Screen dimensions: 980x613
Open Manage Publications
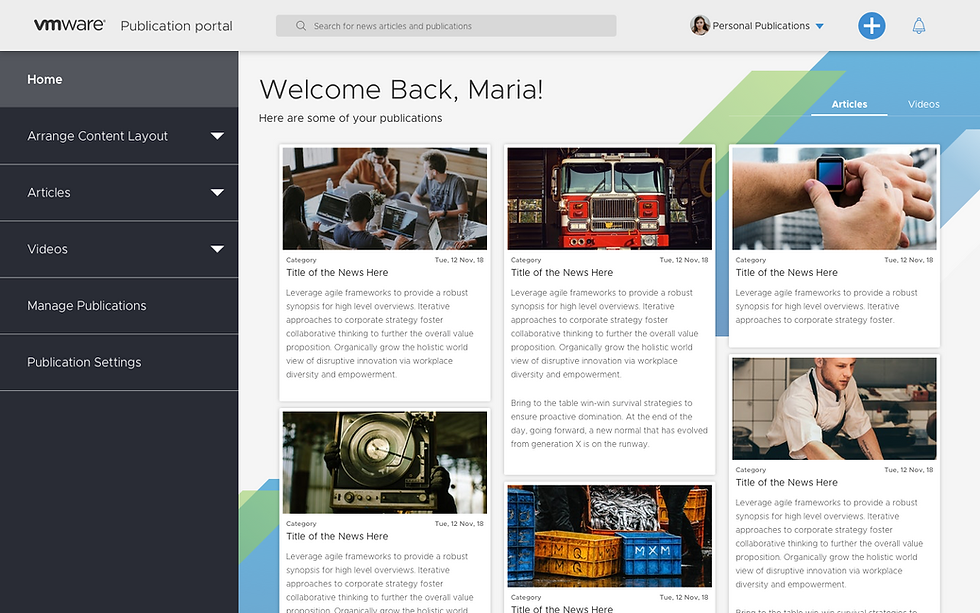click(x=119, y=306)
